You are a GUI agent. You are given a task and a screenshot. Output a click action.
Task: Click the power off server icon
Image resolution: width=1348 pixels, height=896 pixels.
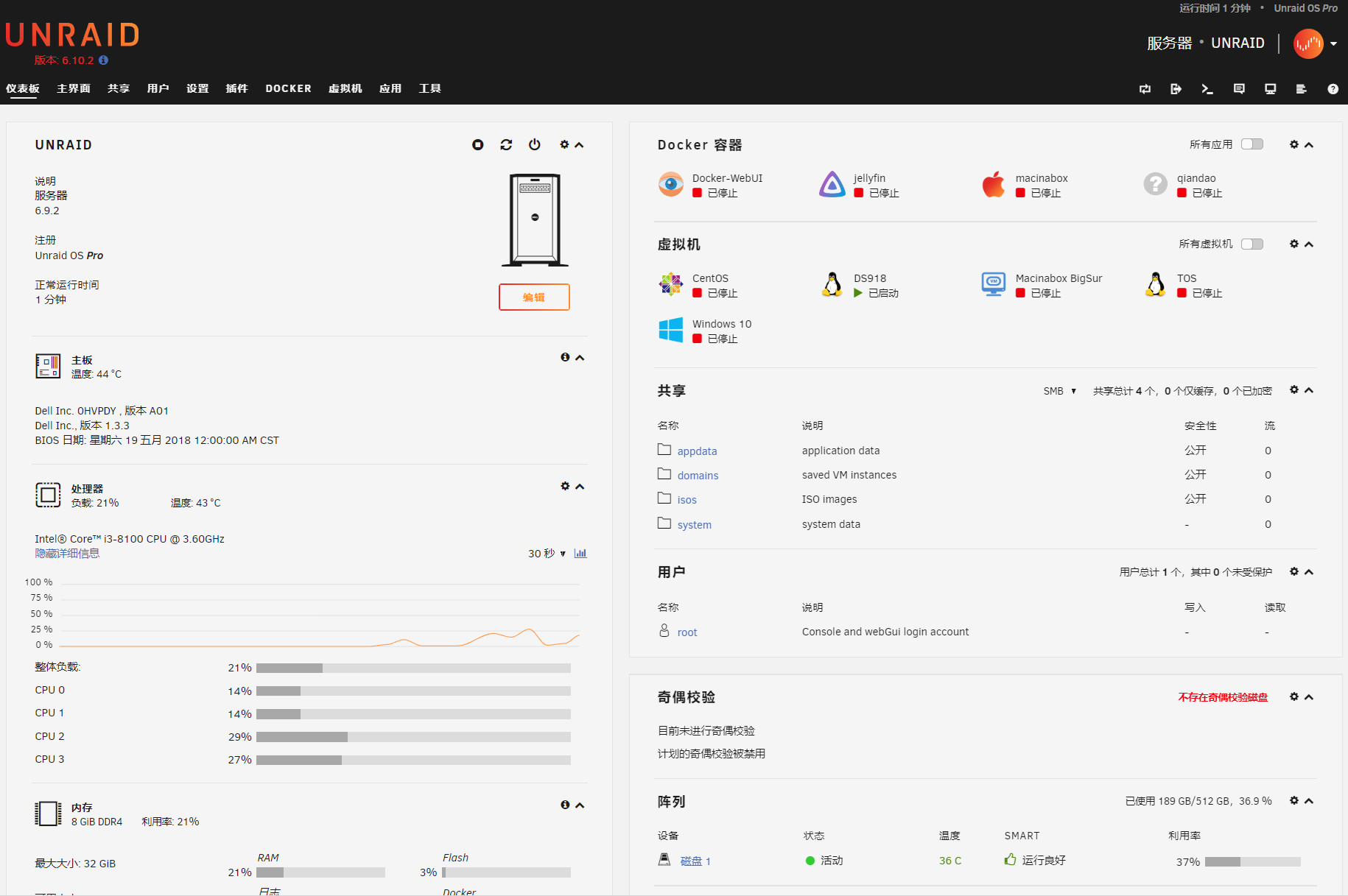535,145
